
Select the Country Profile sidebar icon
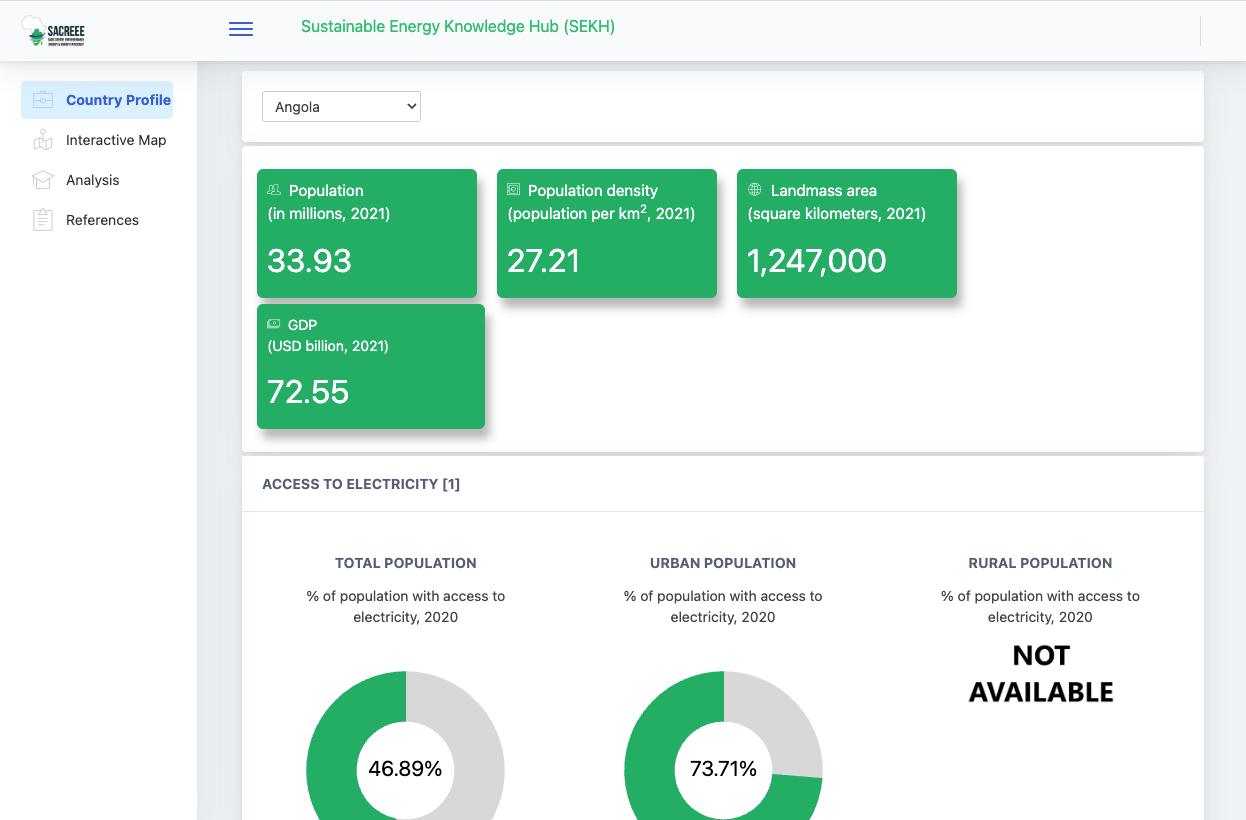42,100
